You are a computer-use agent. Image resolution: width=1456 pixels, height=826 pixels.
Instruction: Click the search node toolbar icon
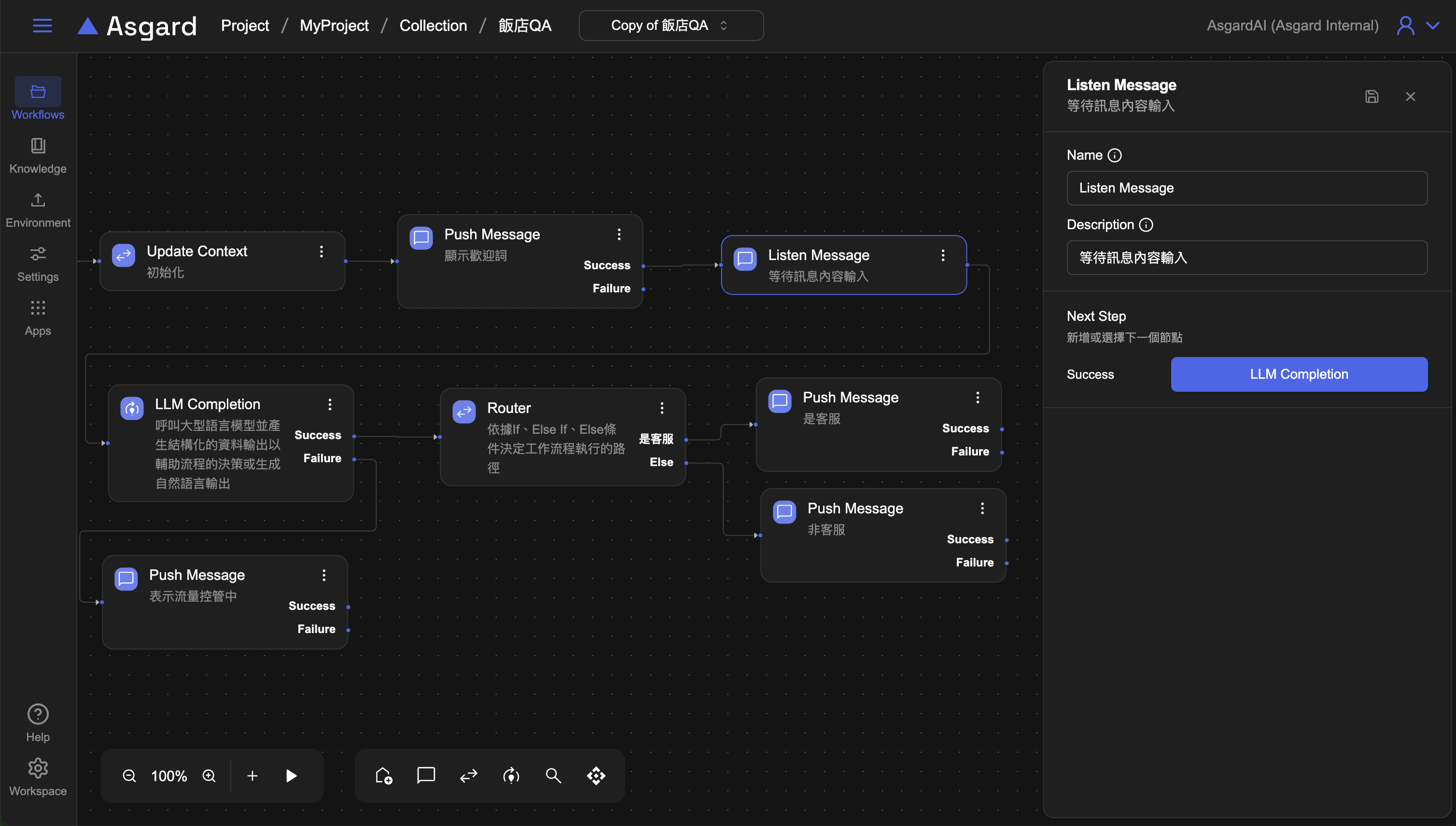(x=553, y=775)
